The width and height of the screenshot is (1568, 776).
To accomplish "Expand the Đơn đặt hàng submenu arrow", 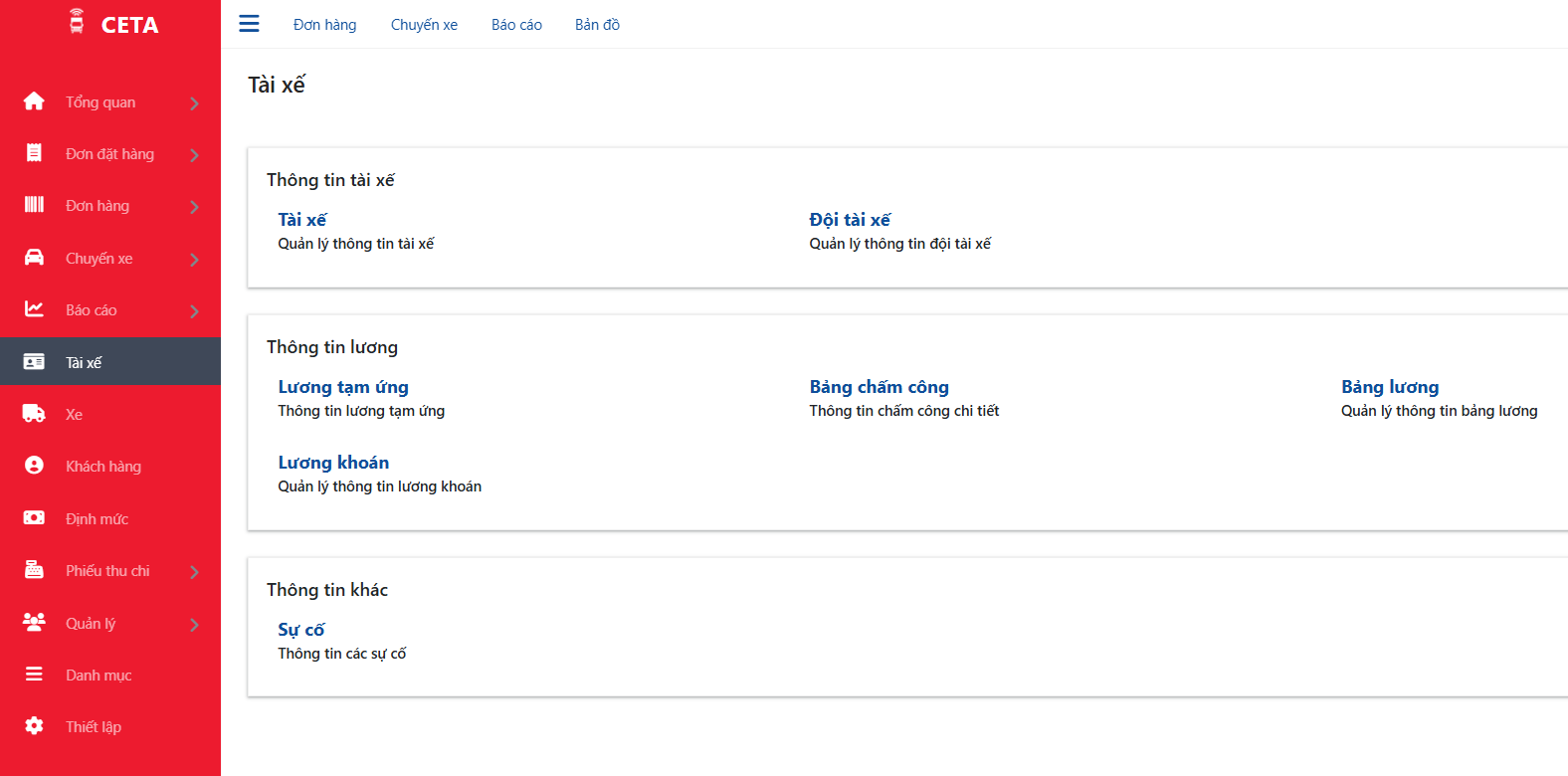I will point(194,155).
